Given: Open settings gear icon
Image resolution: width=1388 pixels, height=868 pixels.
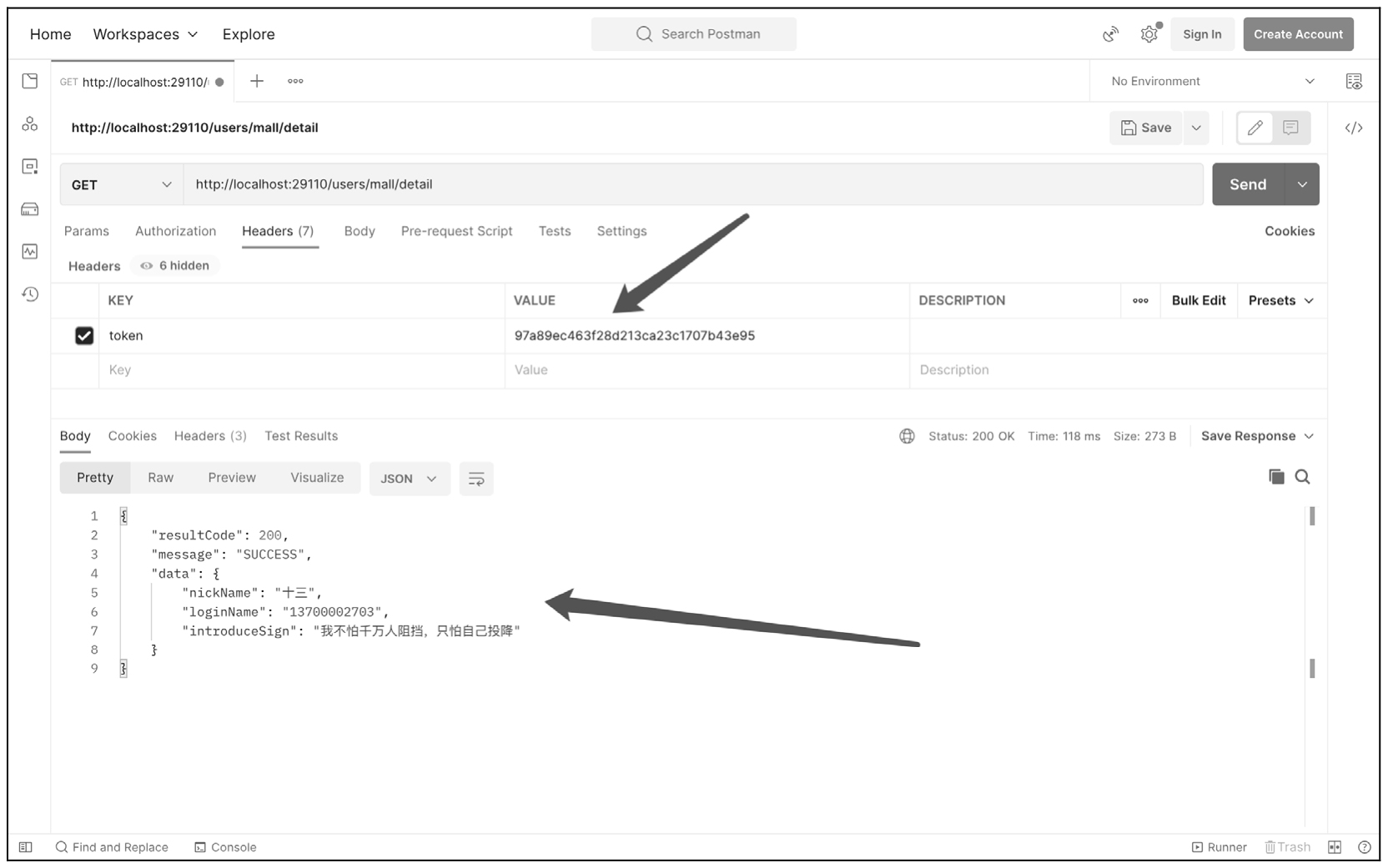Looking at the screenshot, I should click(1149, 34).
